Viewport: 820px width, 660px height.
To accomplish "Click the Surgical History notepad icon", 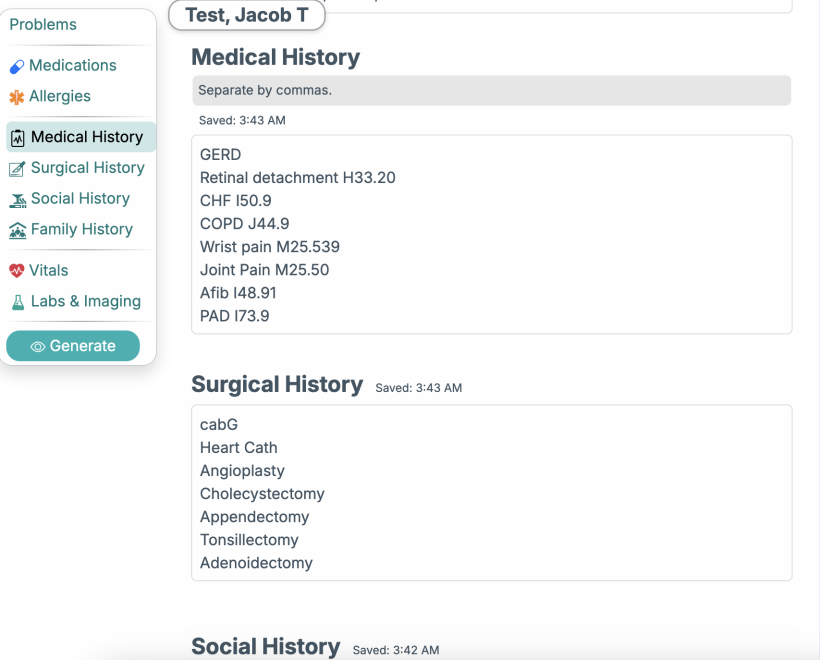I will 17,169.
